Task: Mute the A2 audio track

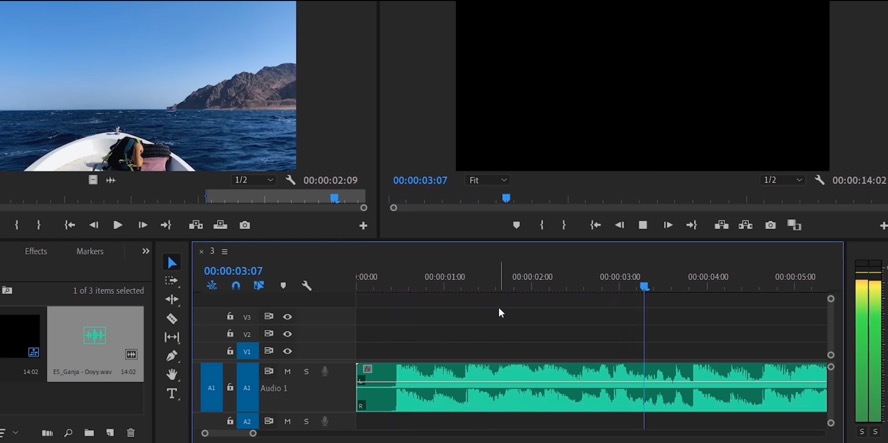Action: click(287, 421)
